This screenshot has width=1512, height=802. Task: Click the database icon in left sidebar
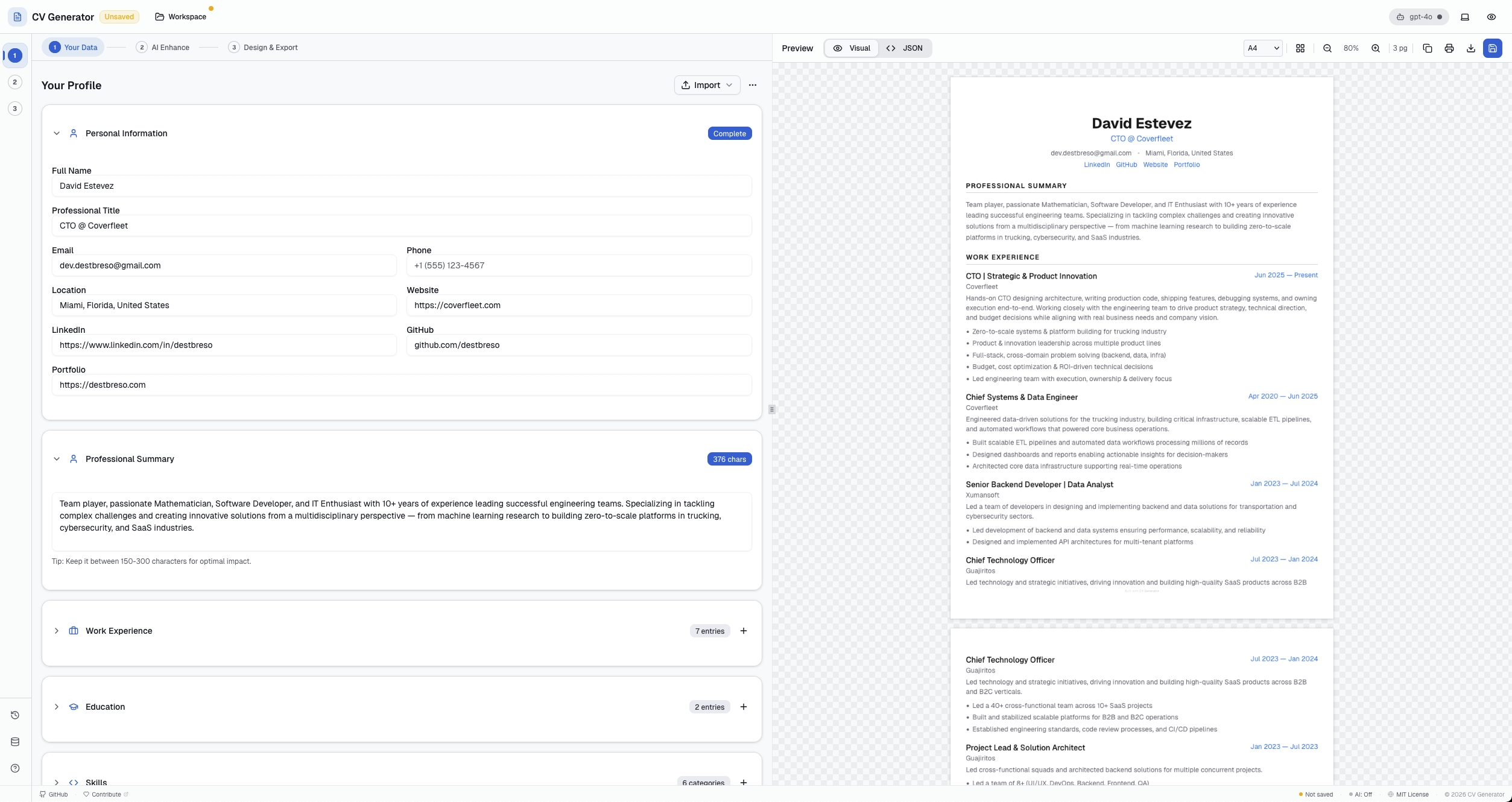pyautogui.click(x=14, y=741)
